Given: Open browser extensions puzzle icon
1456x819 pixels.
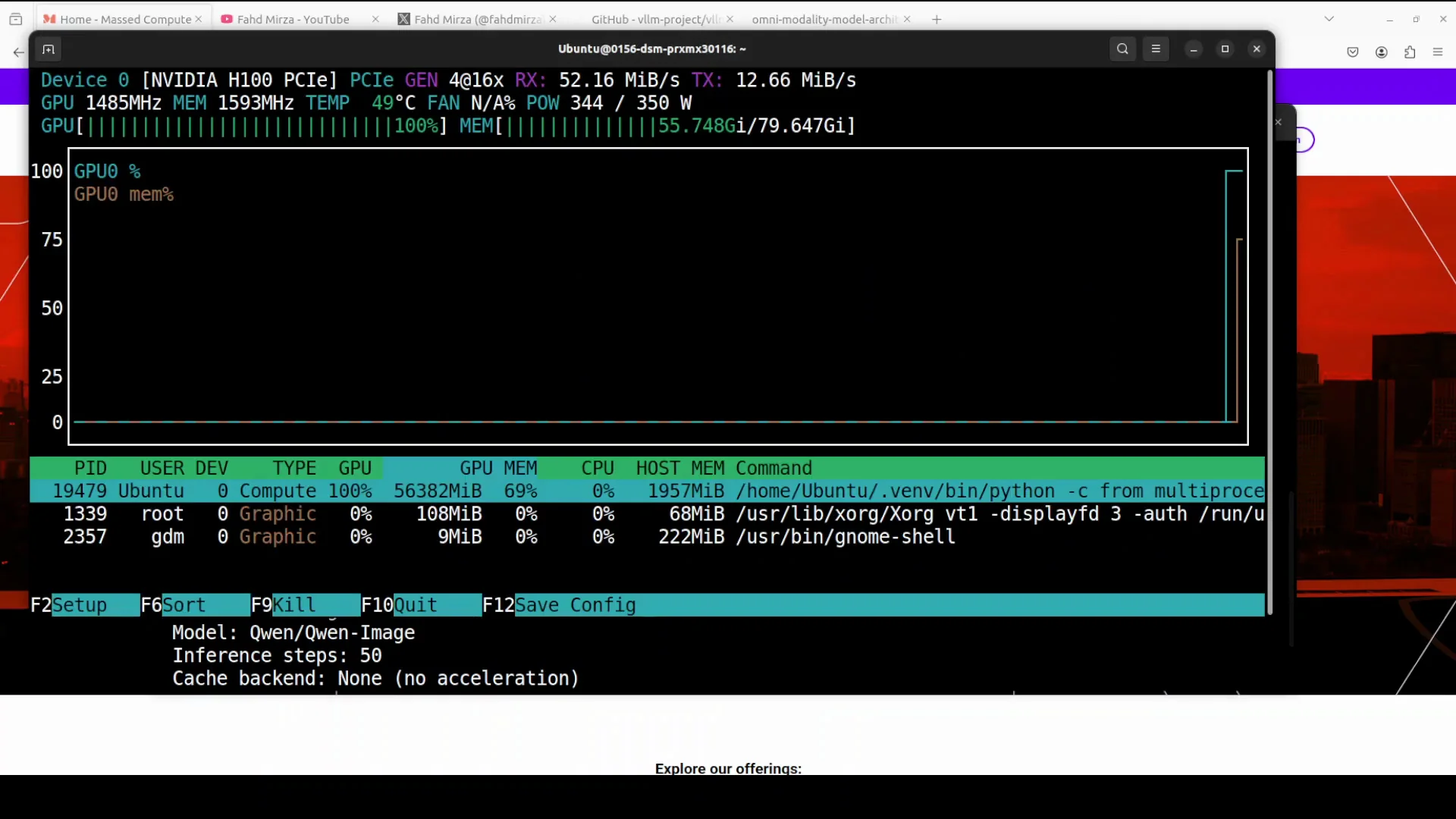Looking at the screenshot, I should pos(1410,52).
